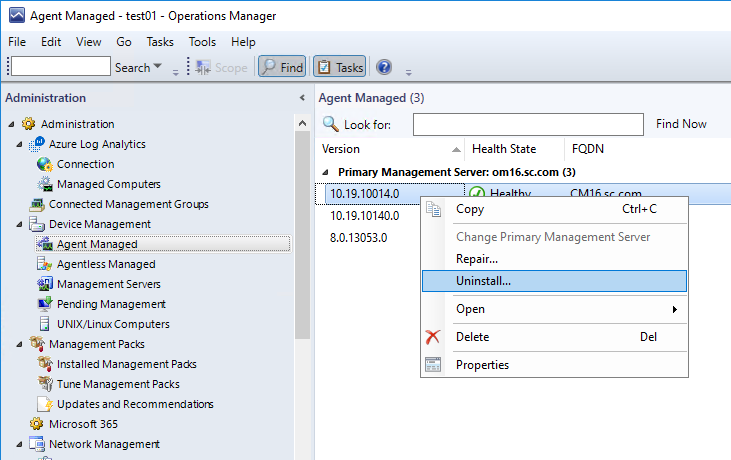Click the Azure Log Analytics node icon
The image size is (731, 460).
point(36,144)
